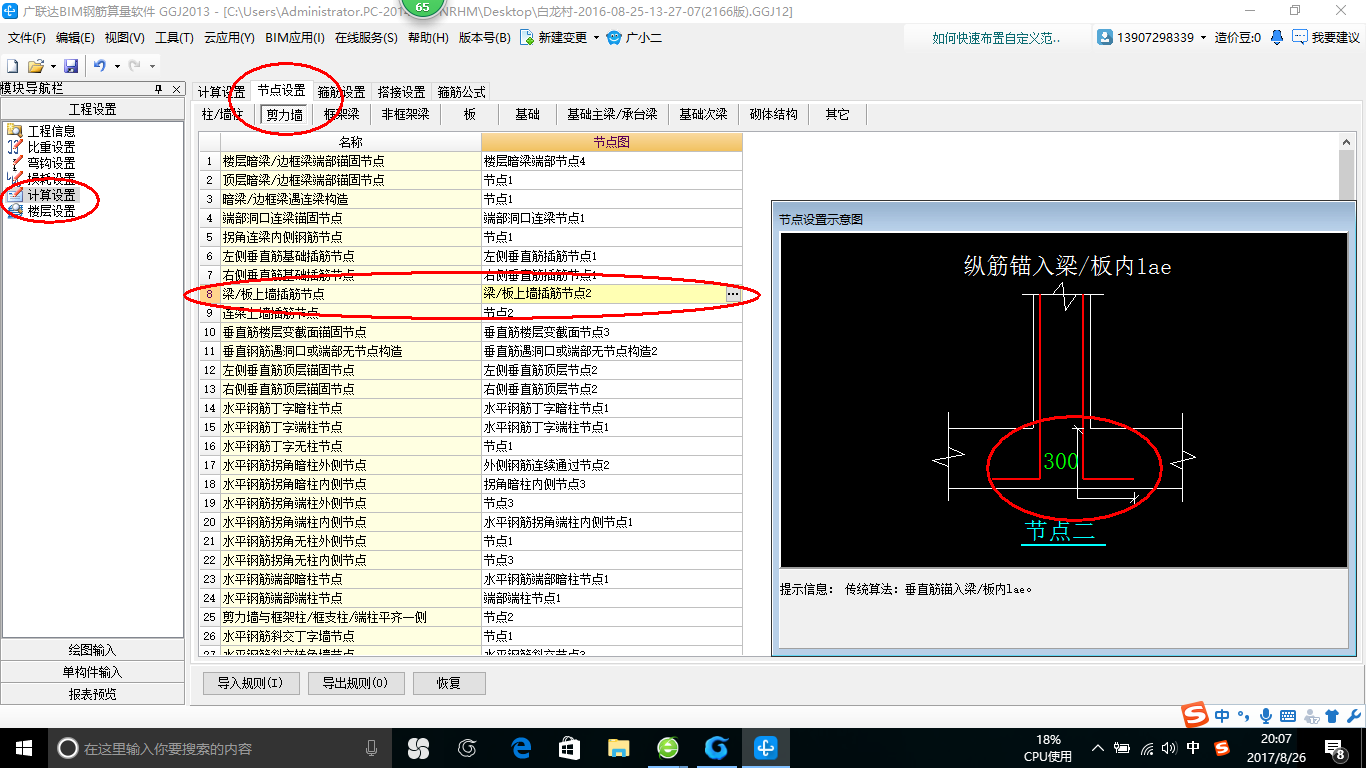Click Windows Start button

pos(24,747)
